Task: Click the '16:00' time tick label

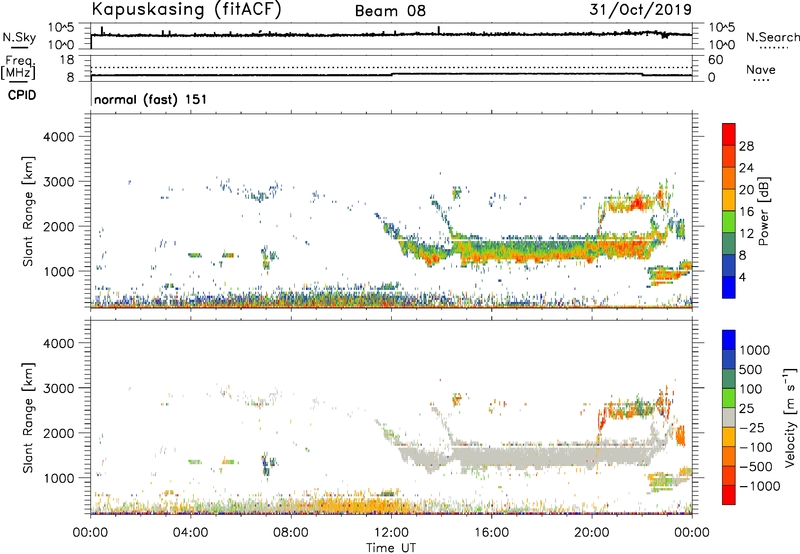Action: point(492,533)
